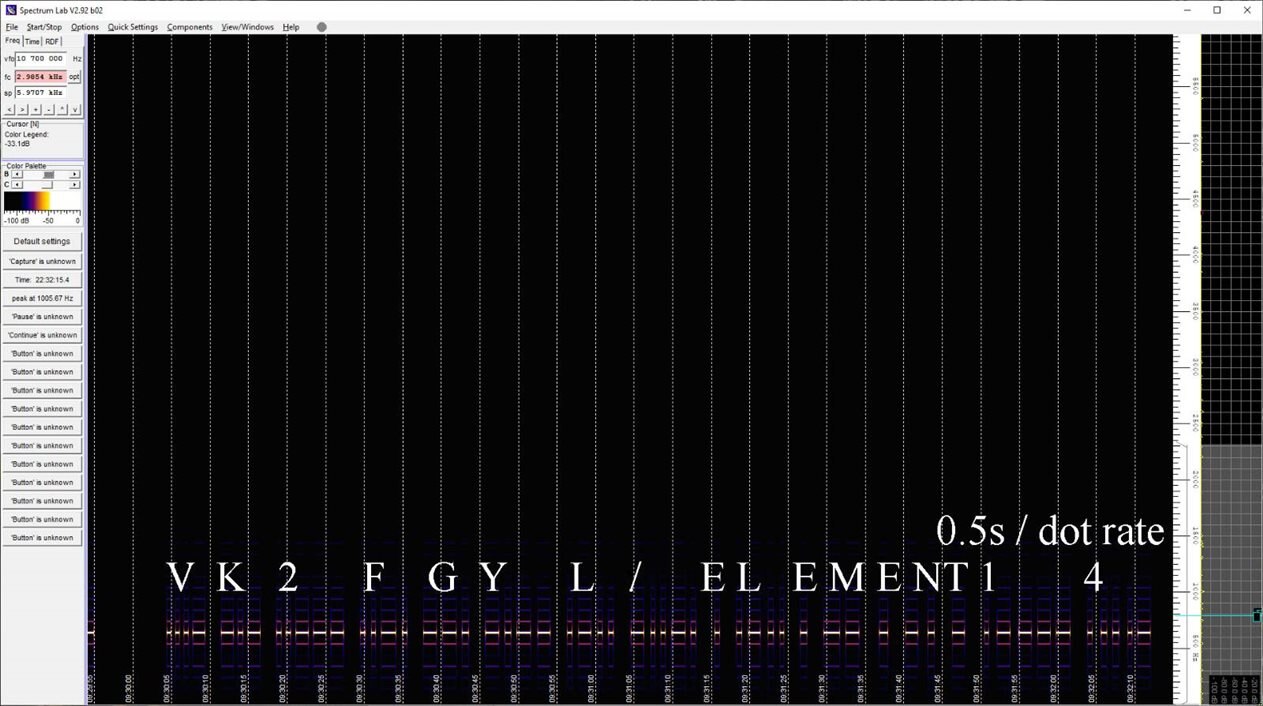Click right arrow of C contrast slider

[x=75, y=185]
